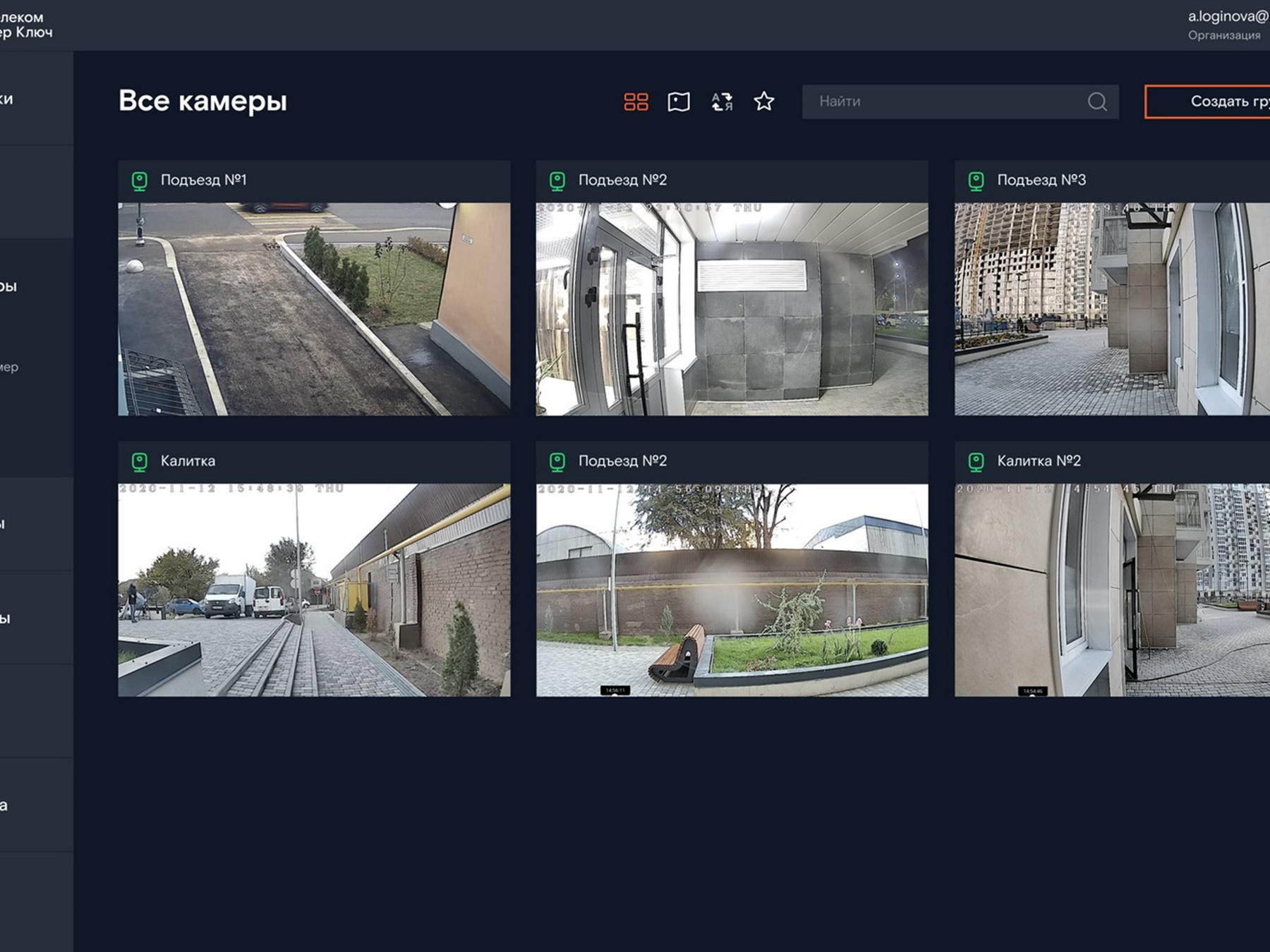
Task: Open the Подъезд №2 feed showing bench
Action: (732, 590)
